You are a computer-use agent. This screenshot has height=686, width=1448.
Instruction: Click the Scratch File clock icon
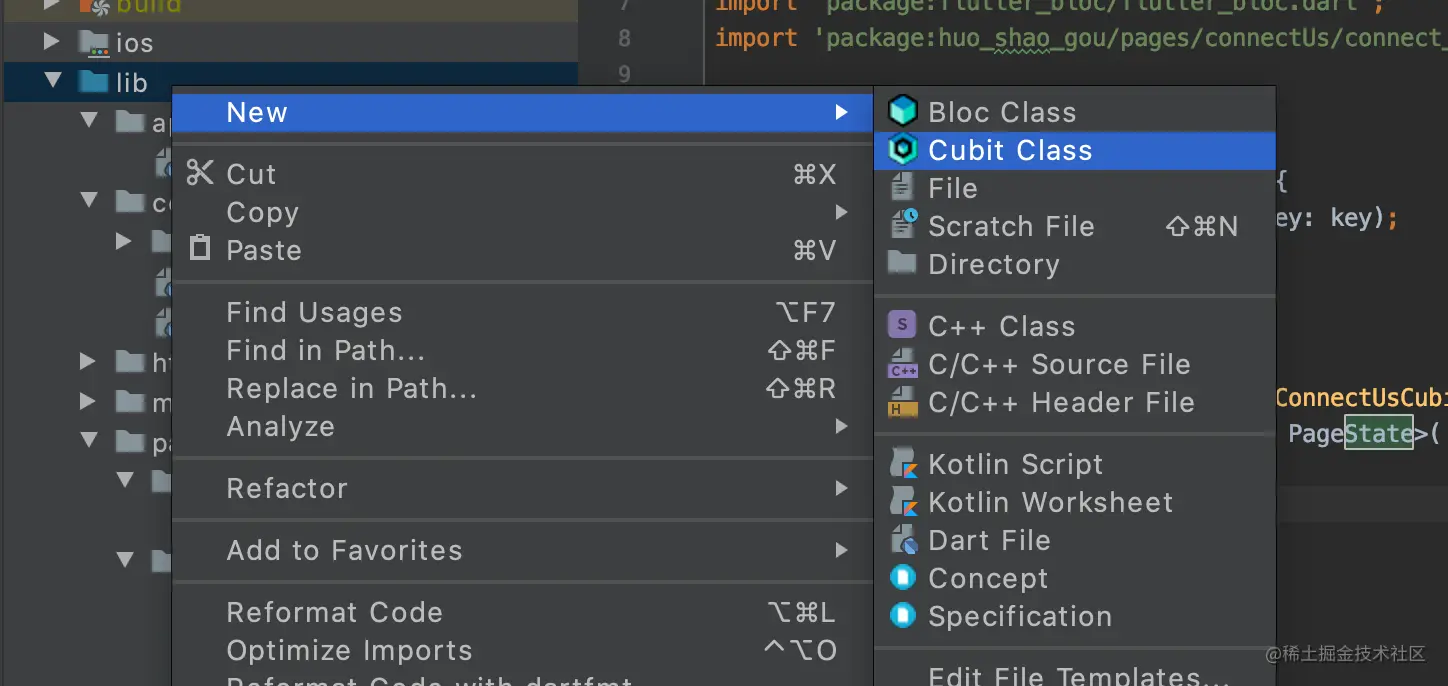pos(903,225)
